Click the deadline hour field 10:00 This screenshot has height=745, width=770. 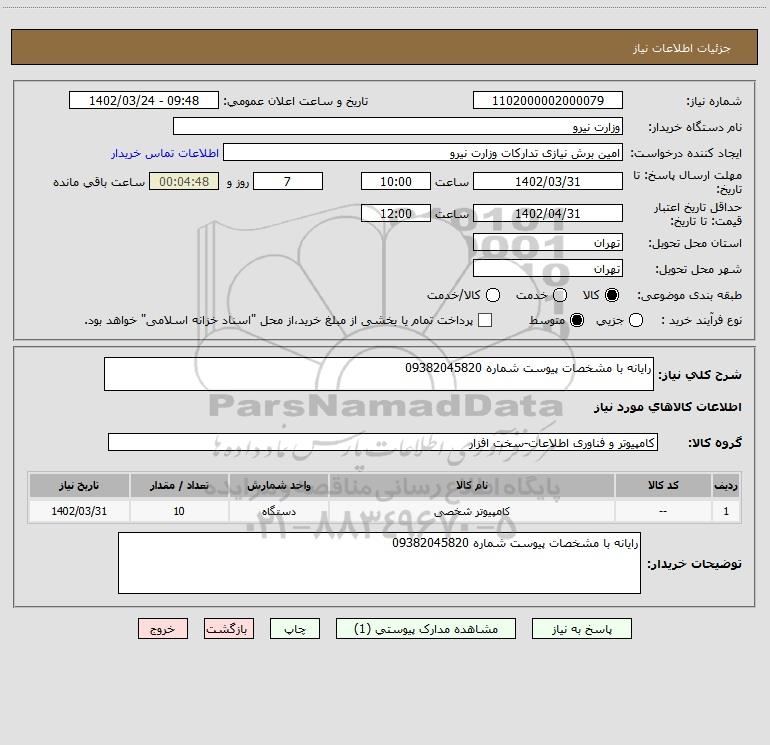pyautogui.click(x=396, y=181)
